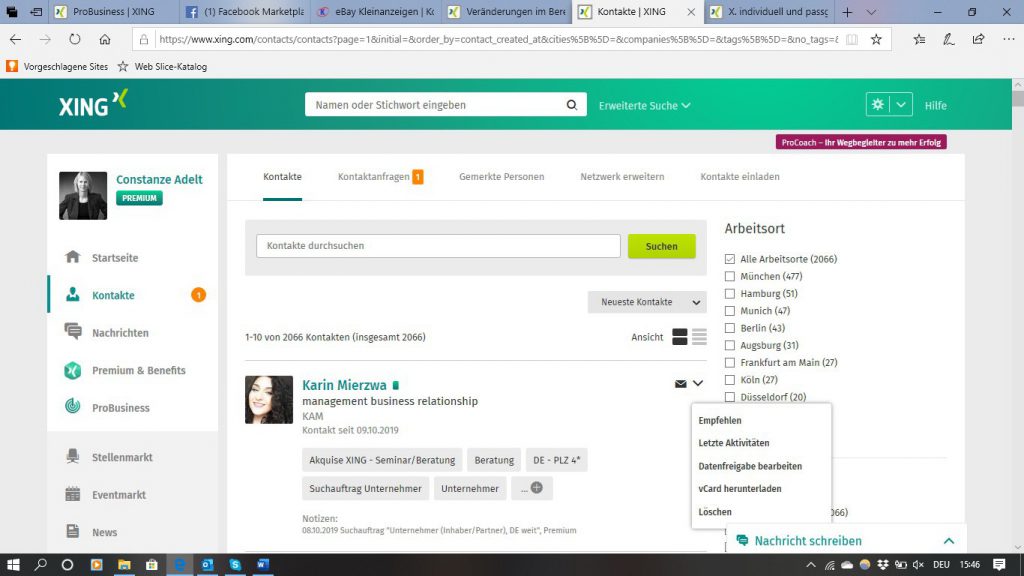Open Hilfe link in header

(935, 105)
